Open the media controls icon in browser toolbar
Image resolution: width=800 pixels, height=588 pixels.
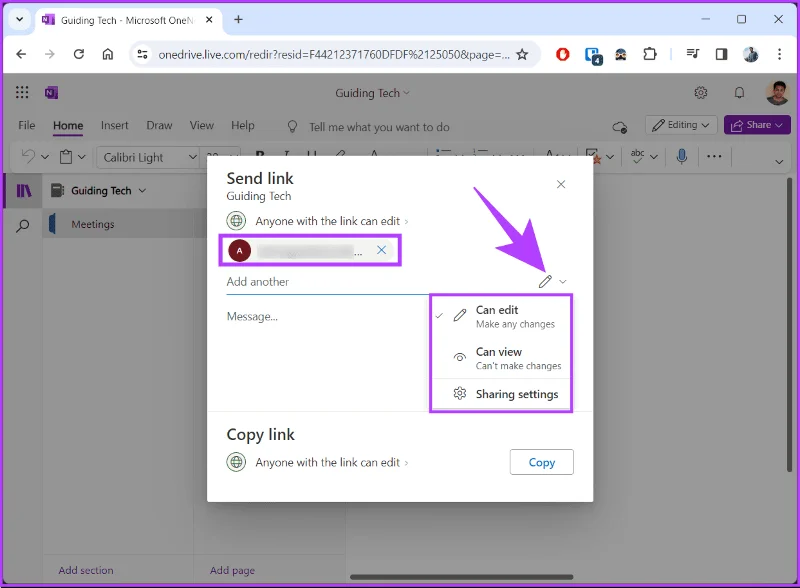coord(692,54)
